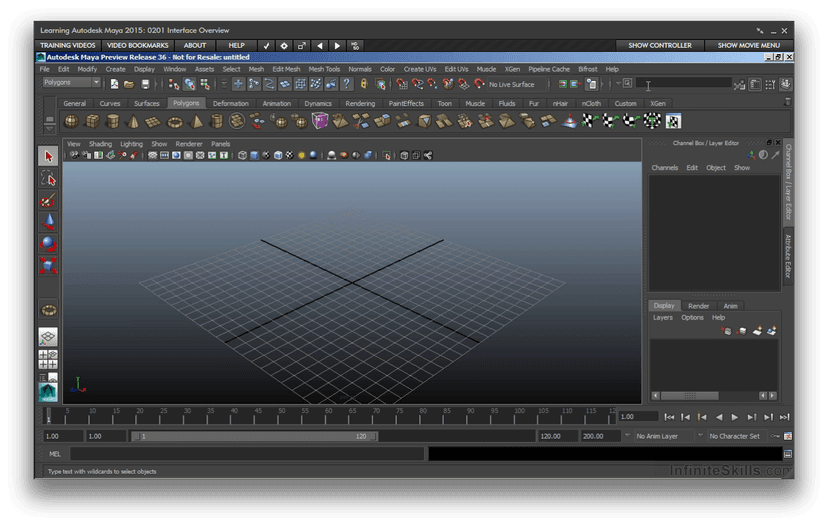Click the checkerboard UV icon at shelf end
This screenshot has width=828, height=526.
click(673, 121)
